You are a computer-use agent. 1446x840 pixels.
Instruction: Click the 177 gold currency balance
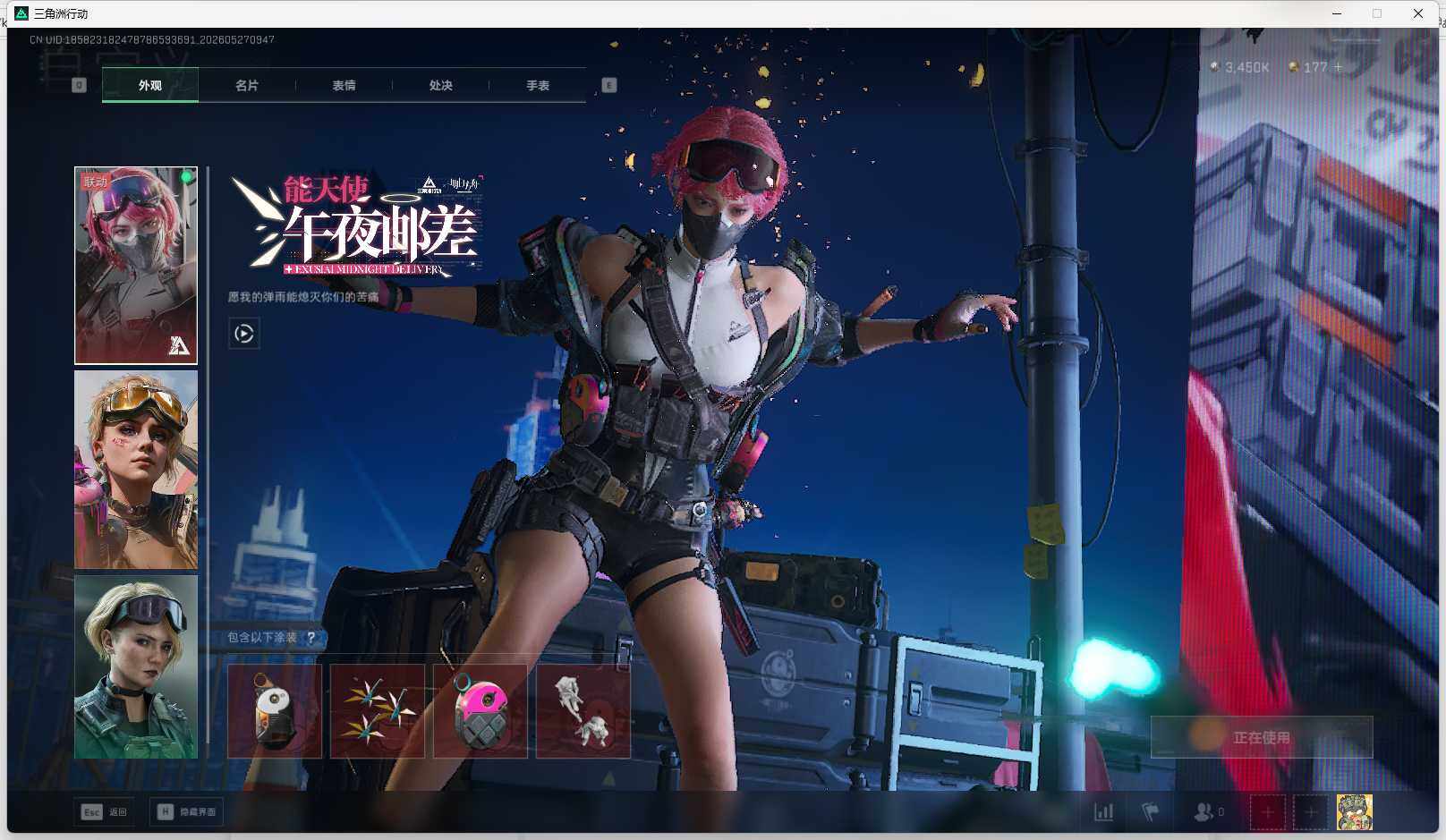(x=1308, y=67)
